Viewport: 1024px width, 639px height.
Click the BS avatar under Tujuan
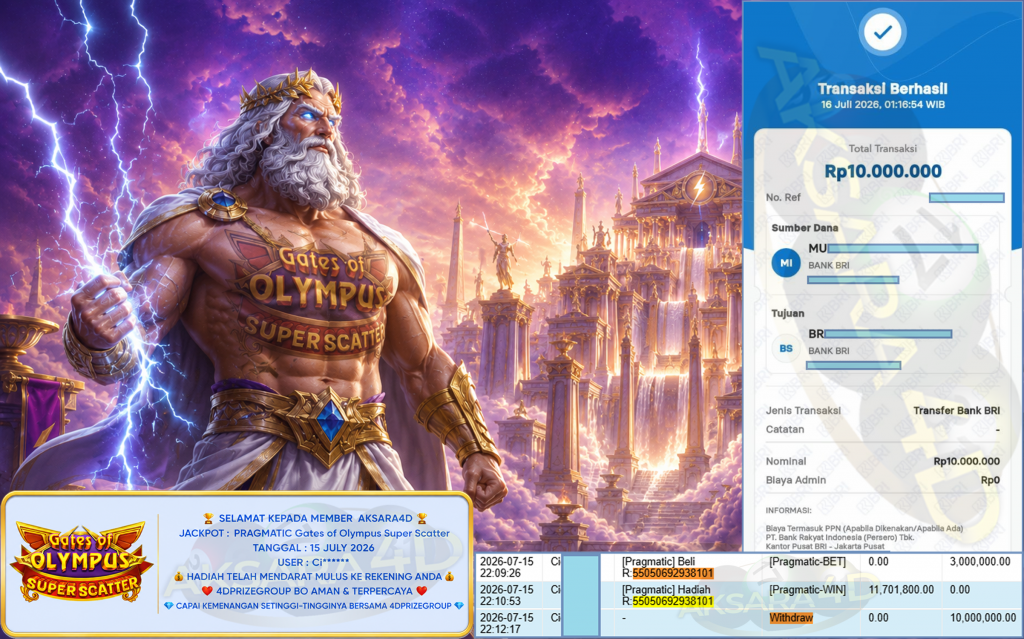(x=786, y=348)
